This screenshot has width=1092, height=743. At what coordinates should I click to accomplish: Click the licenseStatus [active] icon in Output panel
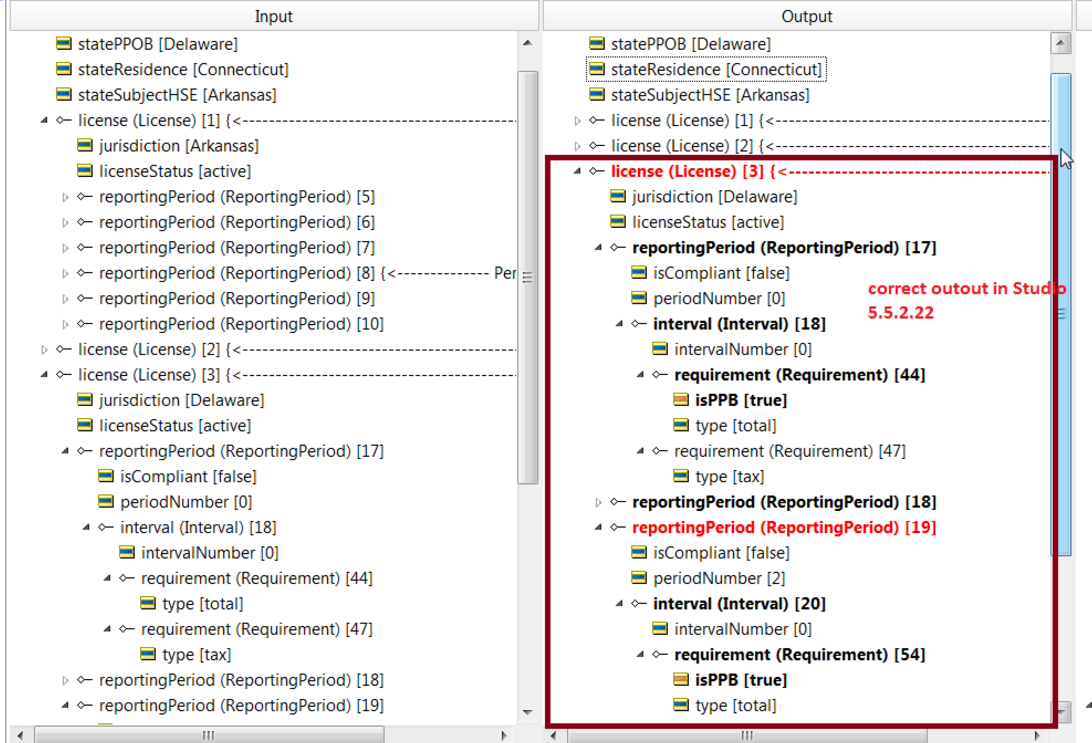click(x=618, y=222)
